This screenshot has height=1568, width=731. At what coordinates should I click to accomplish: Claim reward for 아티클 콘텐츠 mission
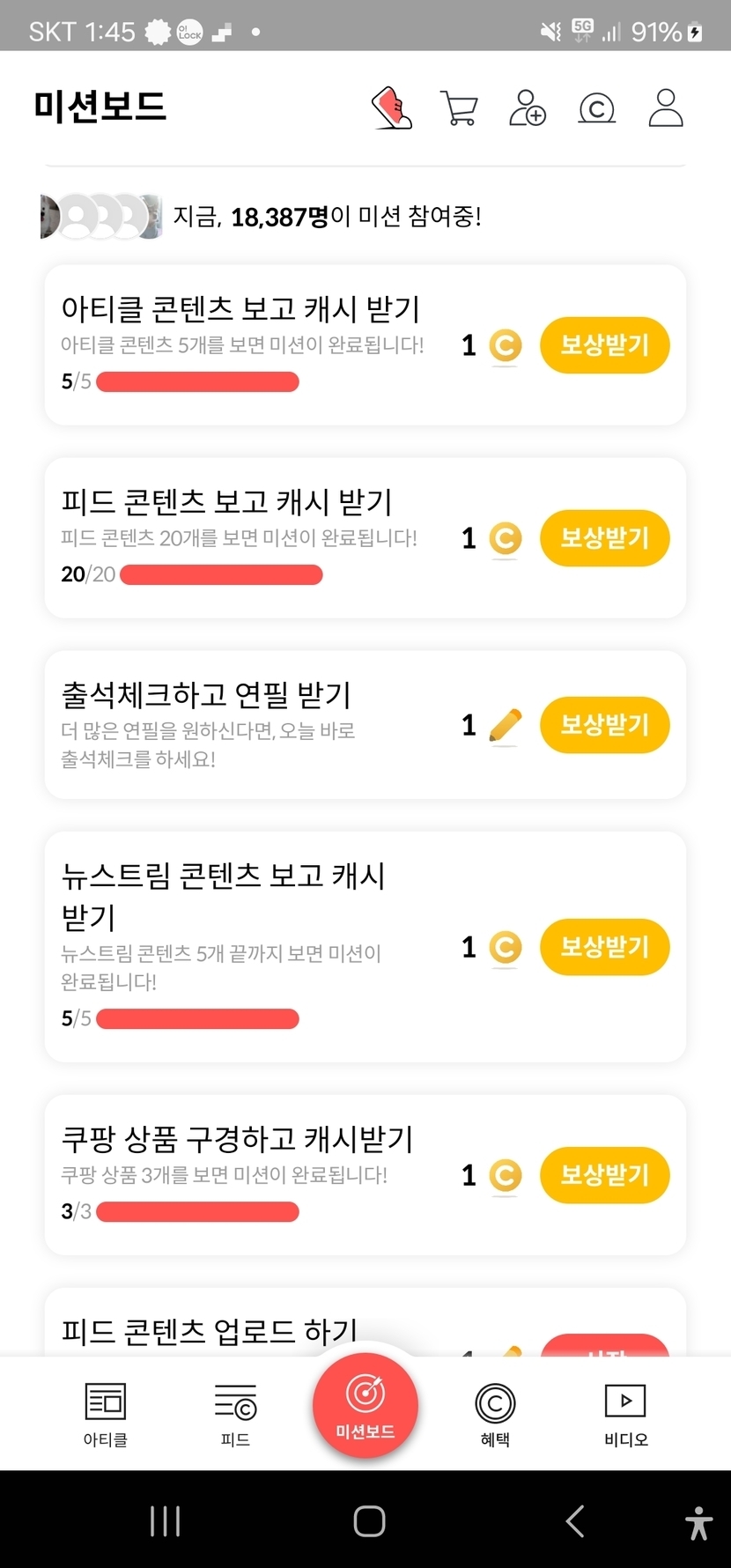[604, 345]
